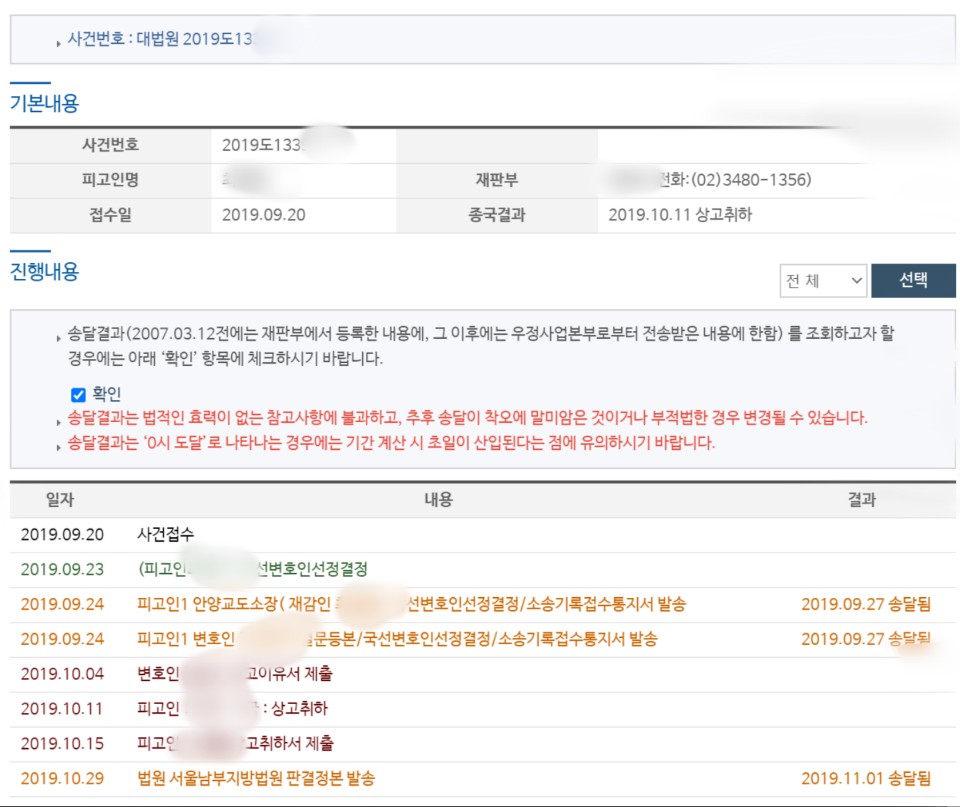This screenshot has height=807, width=960.
Task: Click the arrow bullet beside 대법원 사건번호
Action: (x=58, y=43)
